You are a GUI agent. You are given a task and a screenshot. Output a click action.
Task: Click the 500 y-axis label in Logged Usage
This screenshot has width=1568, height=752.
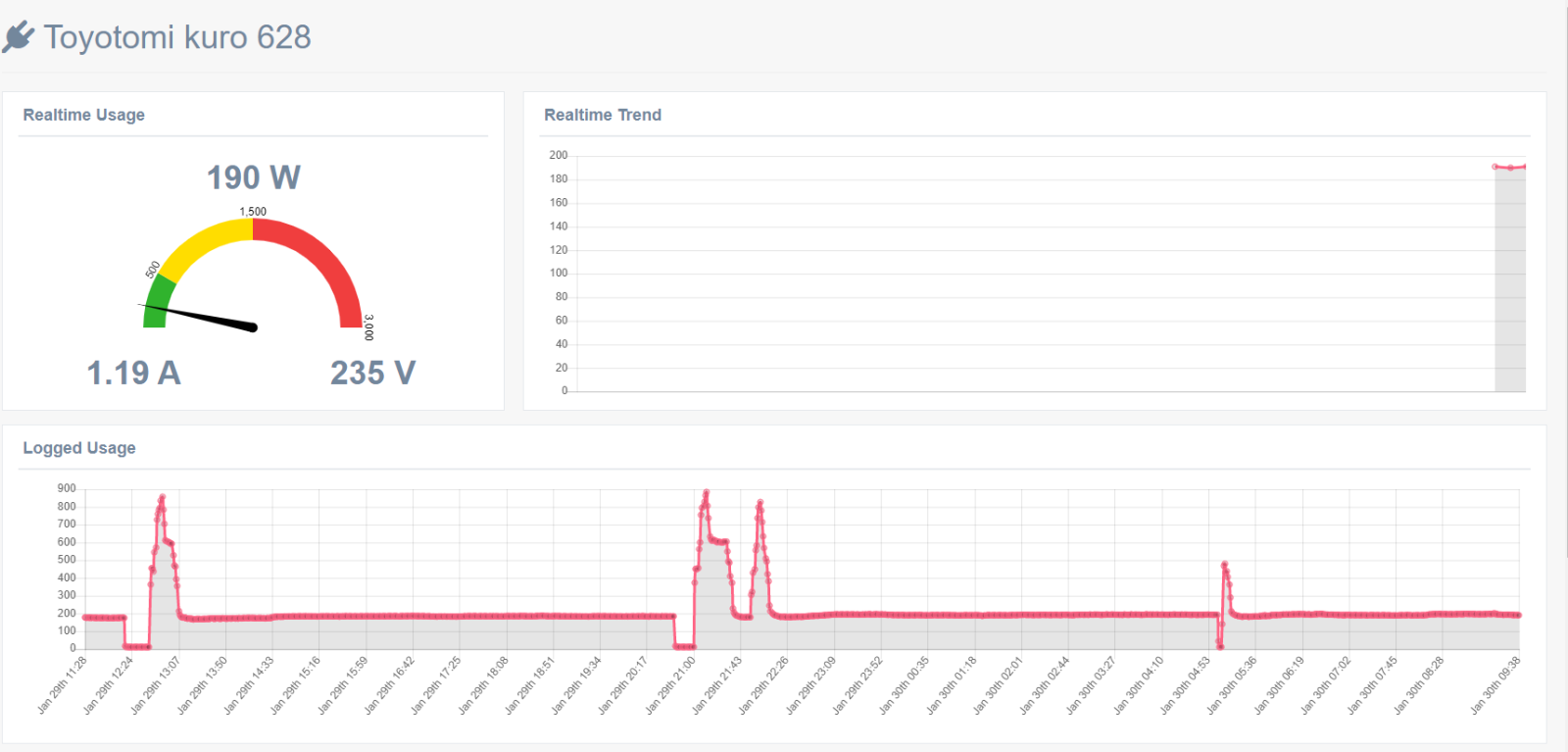(67, 560)
